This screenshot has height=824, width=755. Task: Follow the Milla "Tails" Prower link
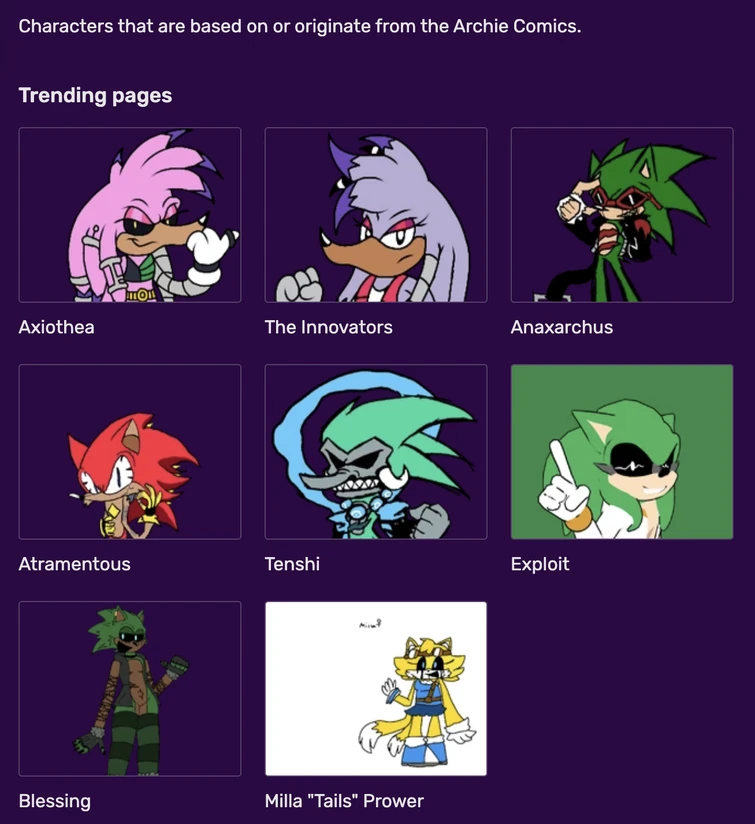pos(344,801)
